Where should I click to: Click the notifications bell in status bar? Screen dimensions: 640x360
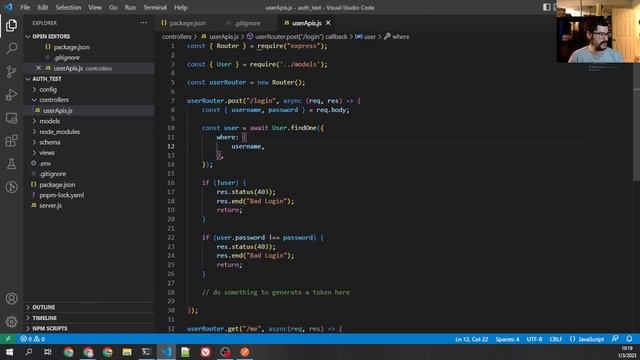pyautogui.click(x=629, y=339)
